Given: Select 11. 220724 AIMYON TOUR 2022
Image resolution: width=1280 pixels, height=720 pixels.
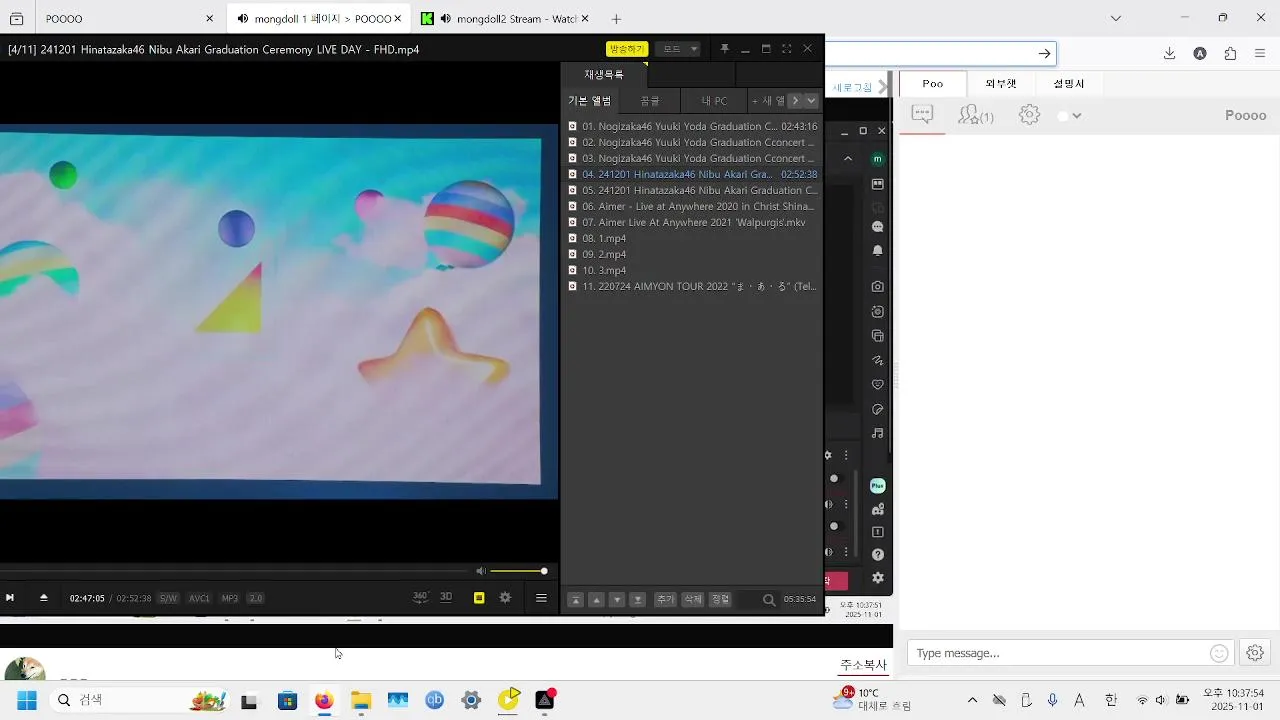Looking at the screenshot, I should (692, 287).
